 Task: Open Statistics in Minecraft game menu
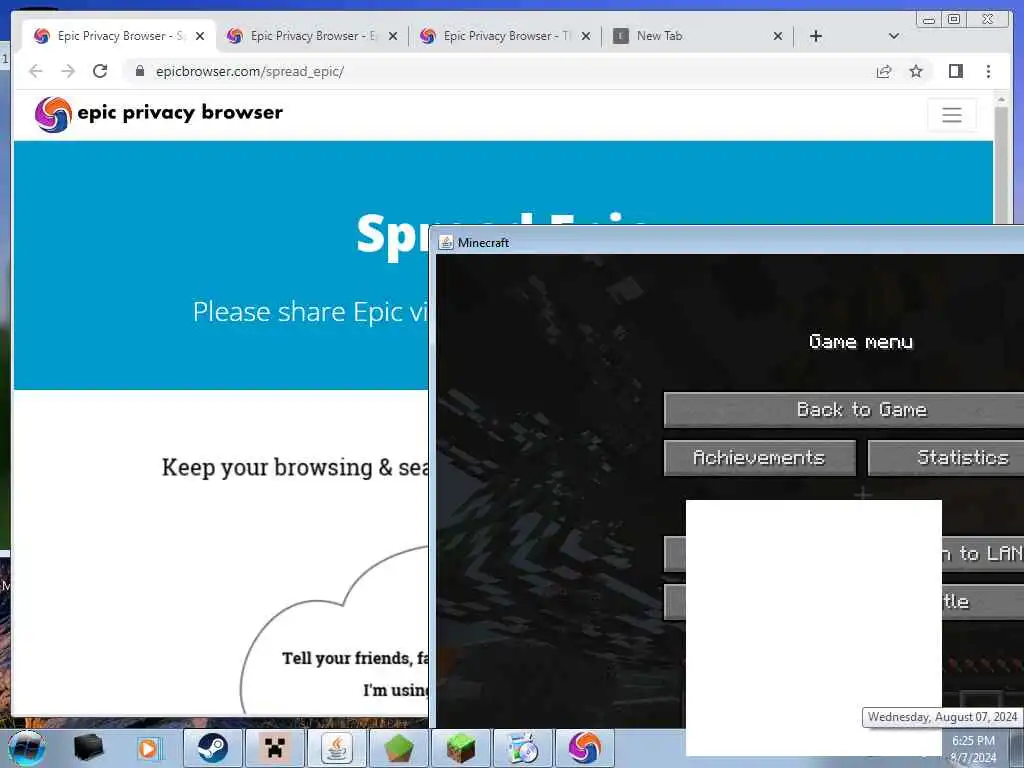(x=946, y=457)
